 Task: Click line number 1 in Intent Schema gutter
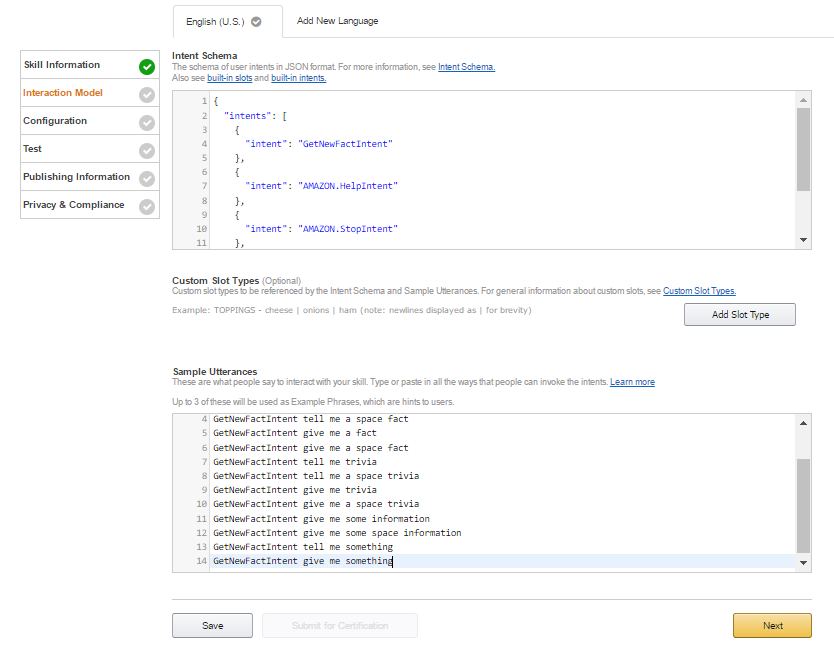coord(204,101)
